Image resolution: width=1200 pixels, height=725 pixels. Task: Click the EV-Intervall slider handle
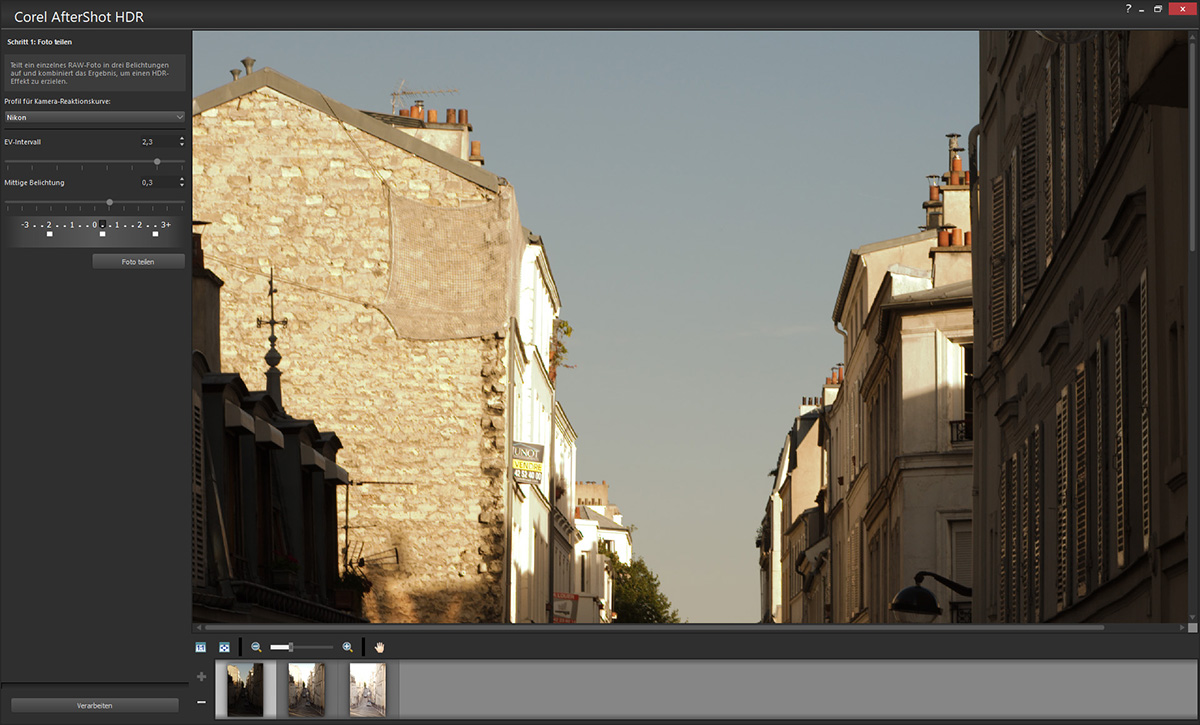tap(157, 161)
